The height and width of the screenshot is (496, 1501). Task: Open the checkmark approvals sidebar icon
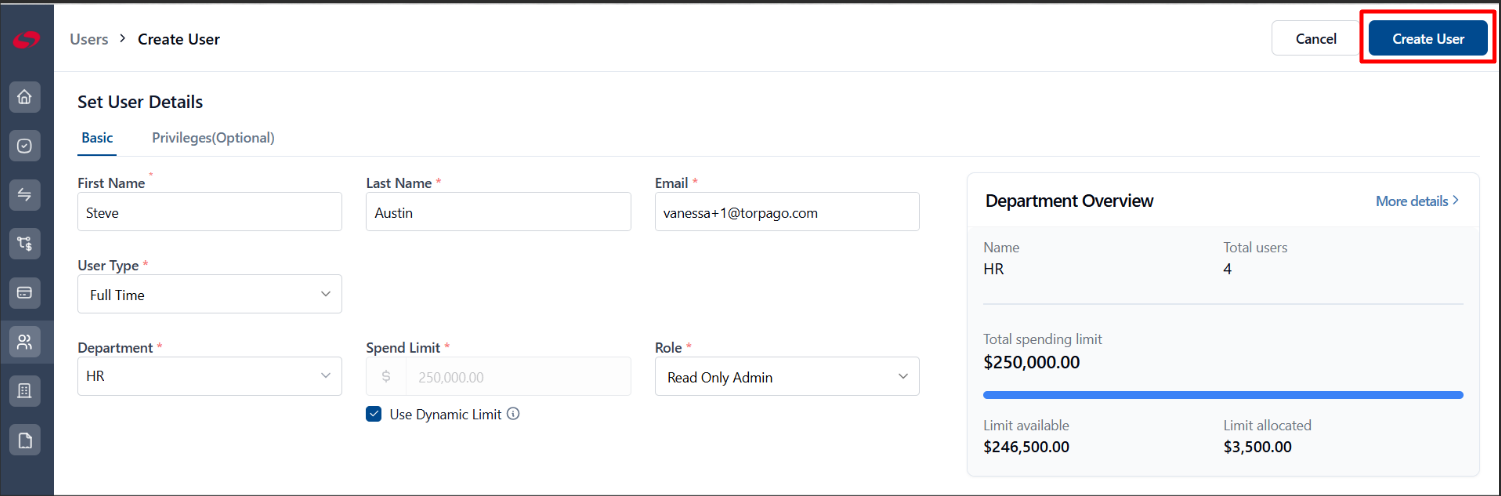(25, 146)
